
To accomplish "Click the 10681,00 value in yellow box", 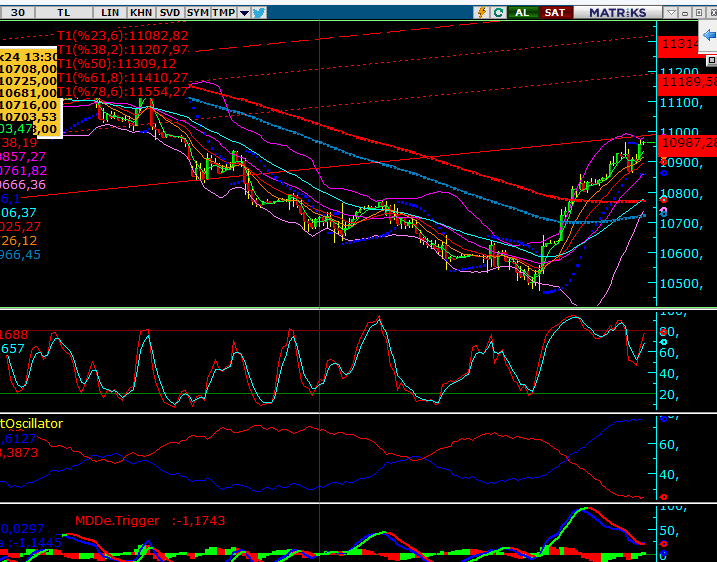I will point(28,93).
